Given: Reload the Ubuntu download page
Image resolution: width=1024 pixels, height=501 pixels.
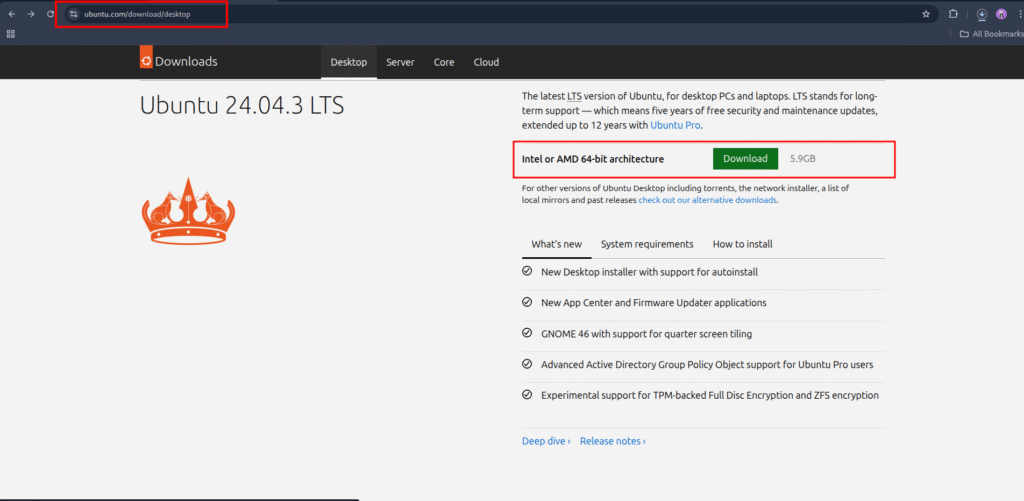Looking at the screenshot, I should (x=50, y=14).
